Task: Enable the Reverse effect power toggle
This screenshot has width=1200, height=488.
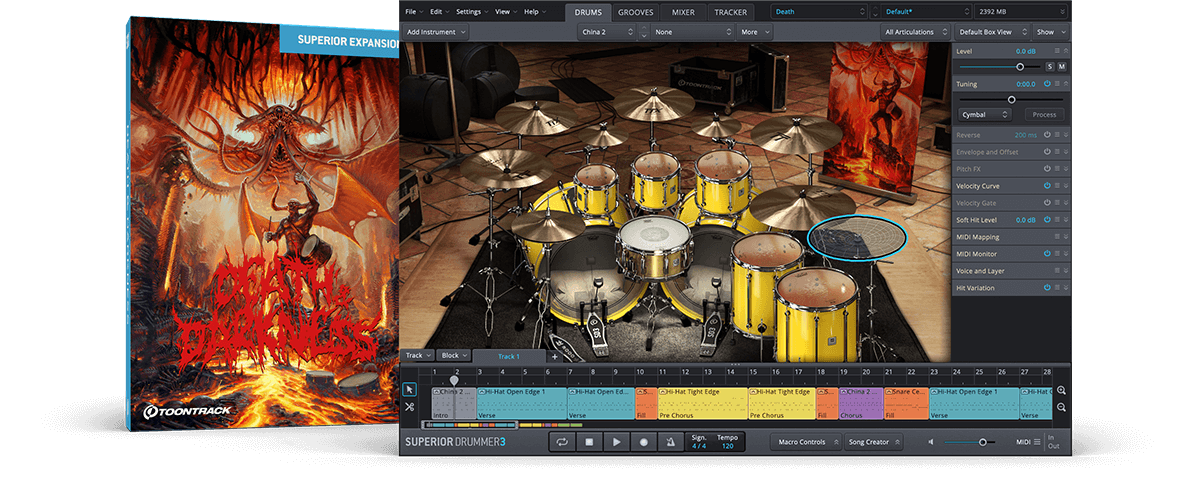Action: [x=1047, y=134]
